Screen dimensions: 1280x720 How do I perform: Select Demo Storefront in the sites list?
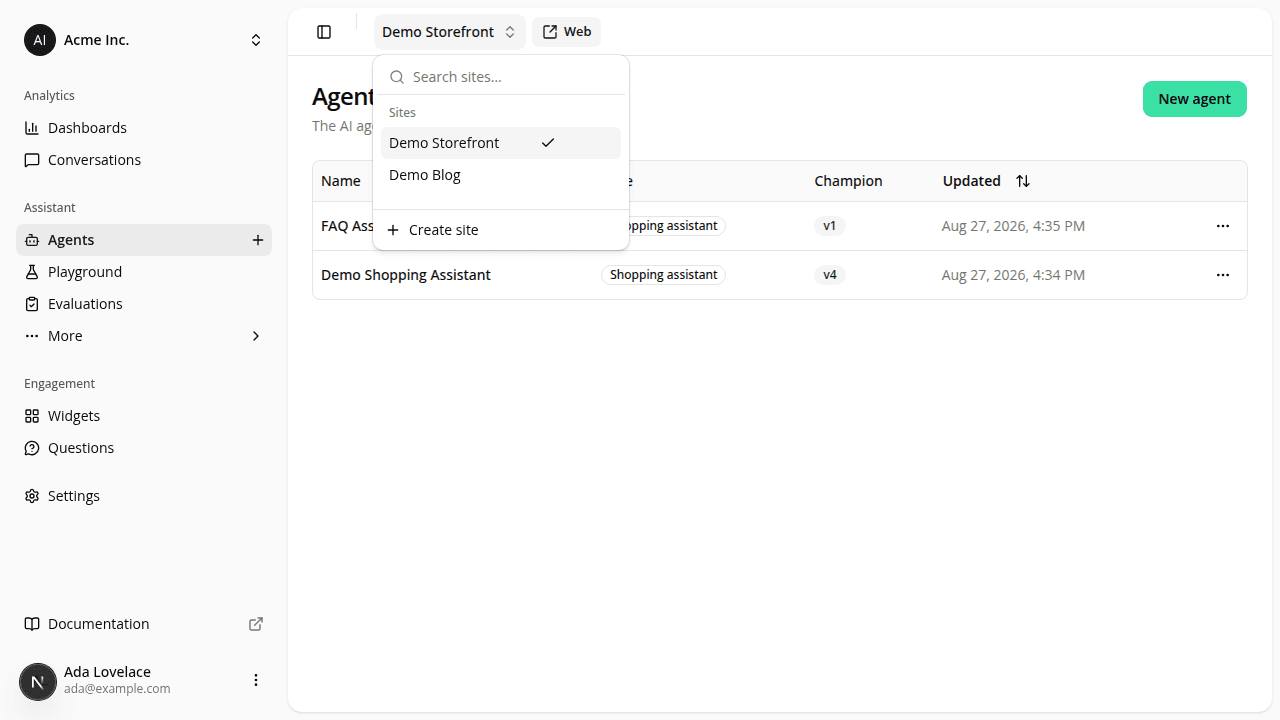501,143
